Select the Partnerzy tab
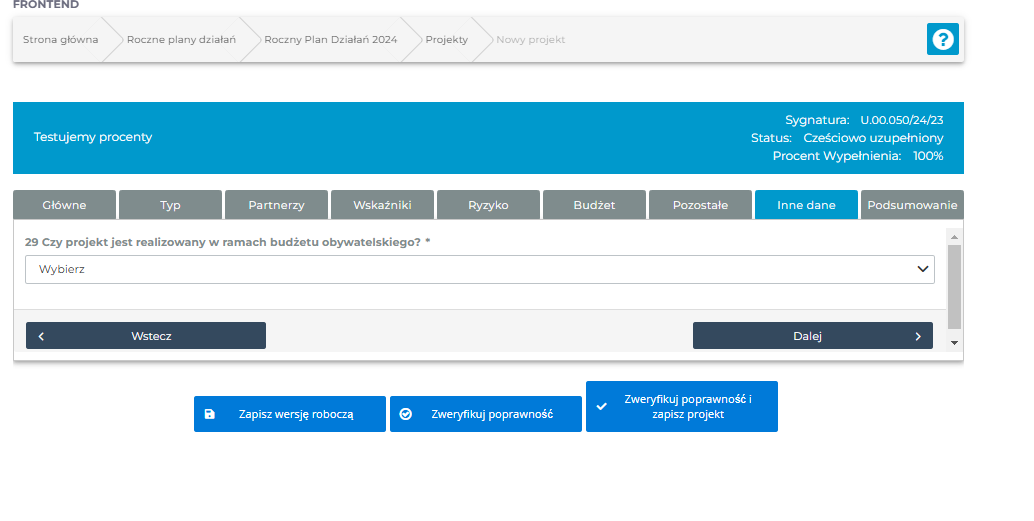The width and height of the screenshot is (1034, 521). click(276, 205)
